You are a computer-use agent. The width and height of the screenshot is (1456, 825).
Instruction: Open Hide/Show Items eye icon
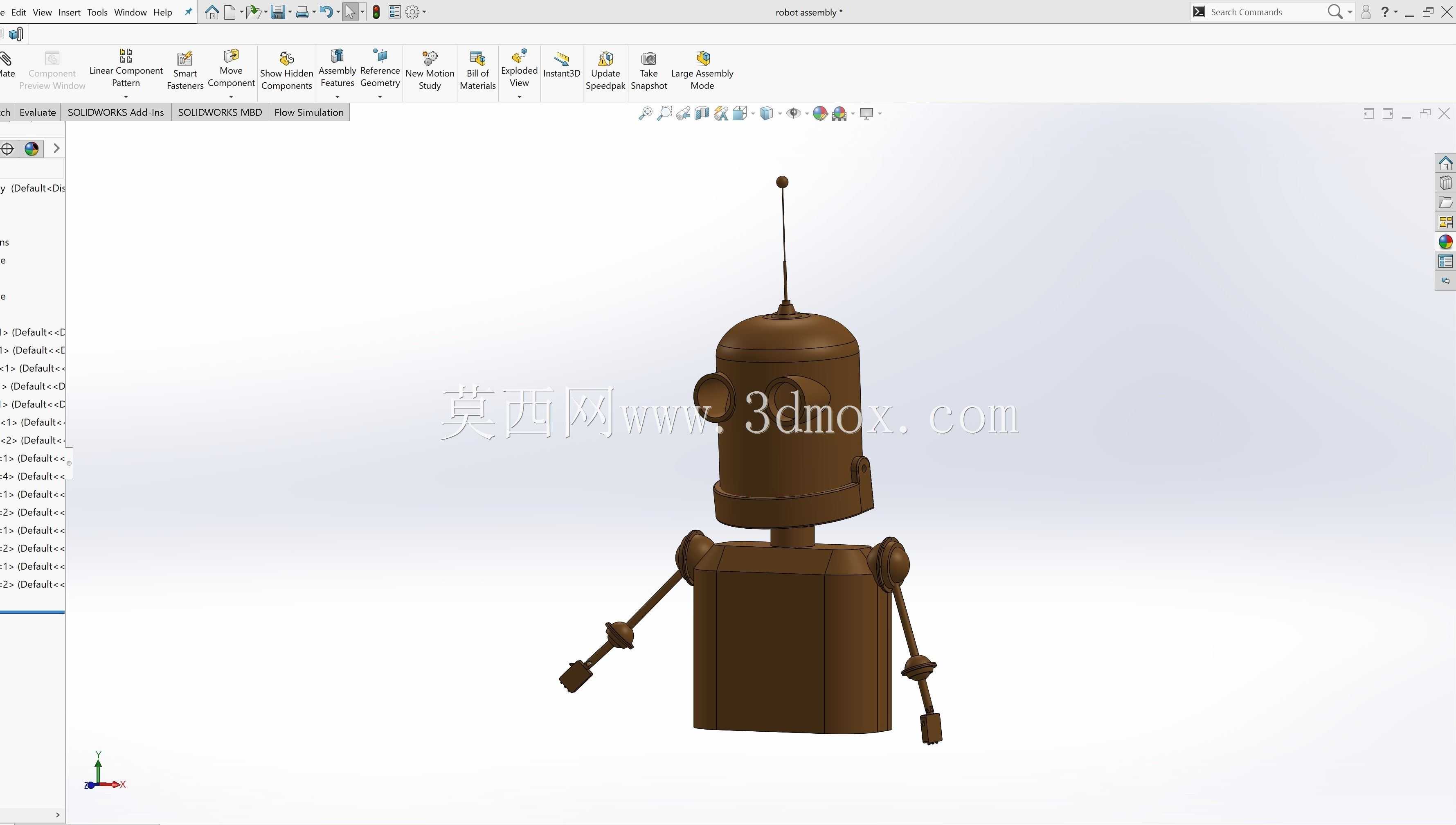point(794,113)
